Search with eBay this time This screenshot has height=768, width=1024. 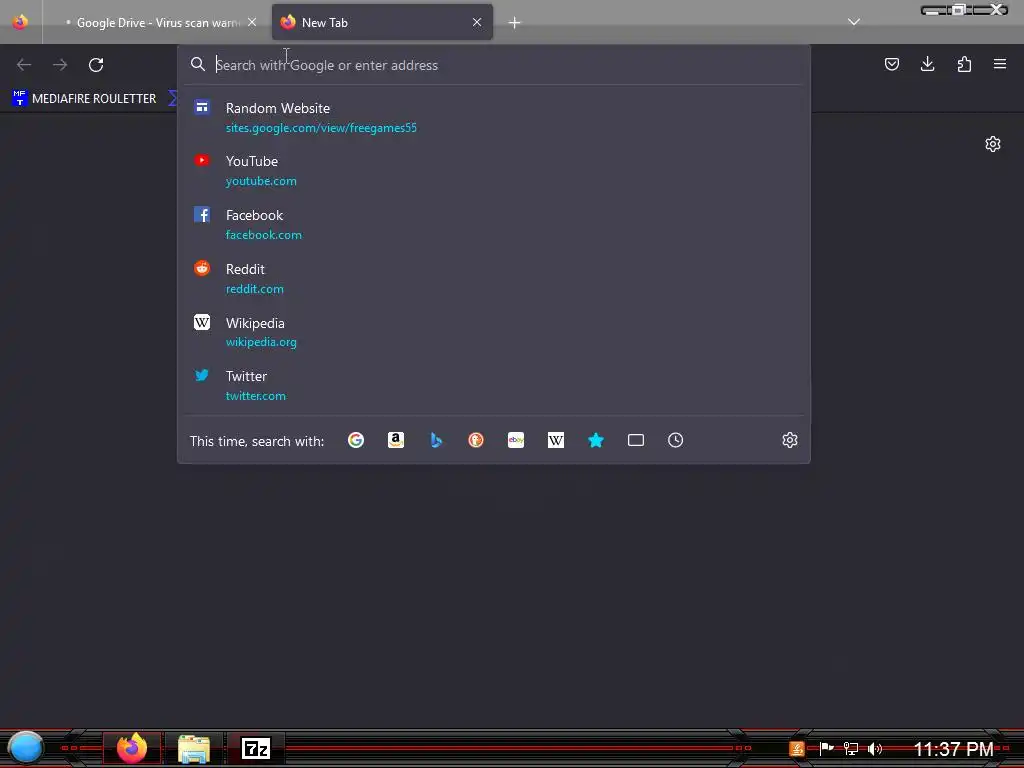click(x=516, y=440)
